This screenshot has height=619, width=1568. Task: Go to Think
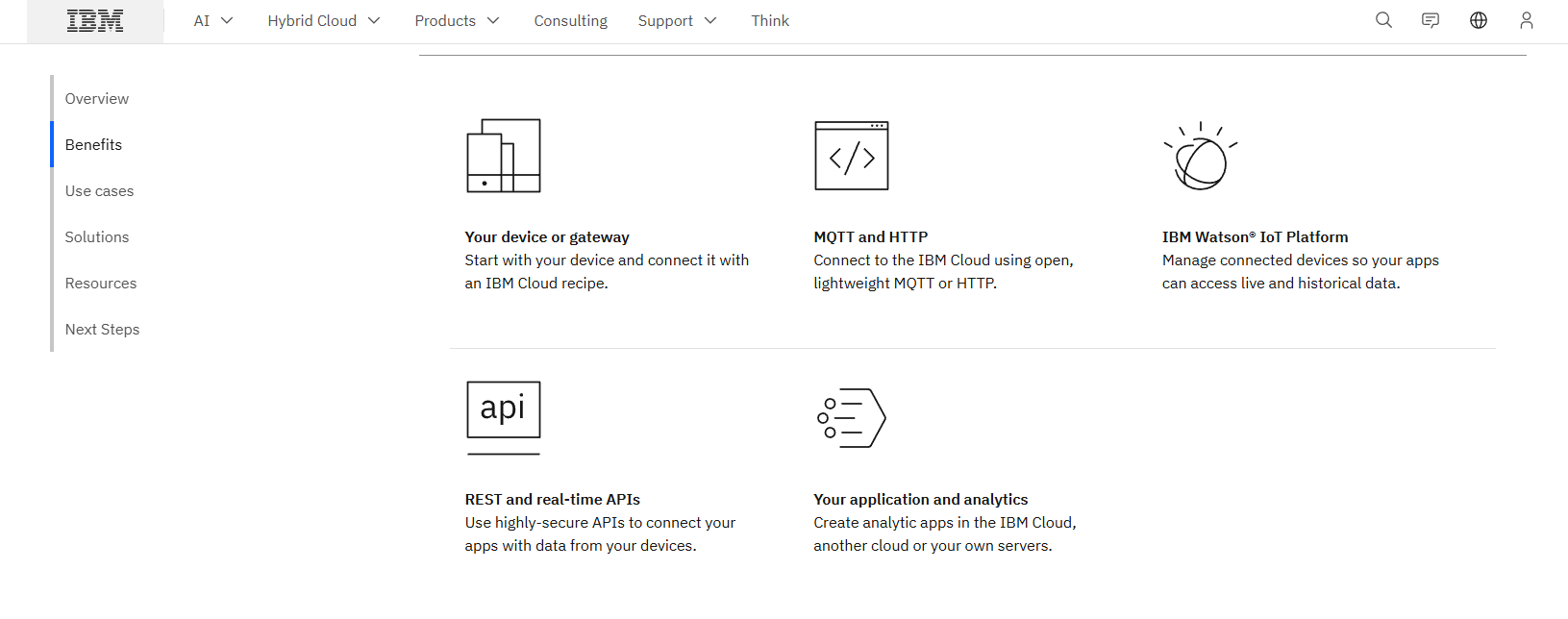click(770, 21)
